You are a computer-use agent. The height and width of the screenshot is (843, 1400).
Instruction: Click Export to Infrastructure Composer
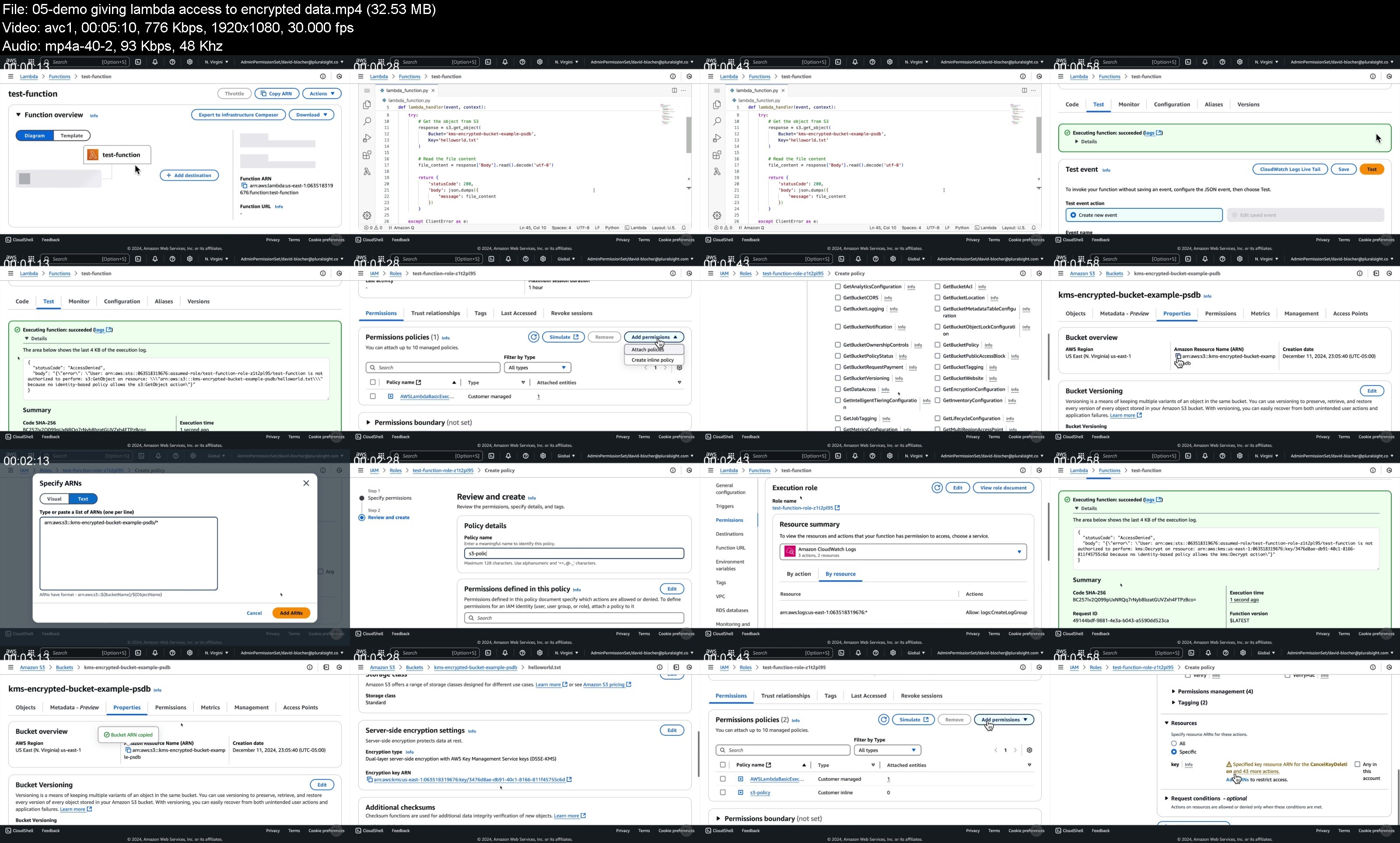(238, 115)
